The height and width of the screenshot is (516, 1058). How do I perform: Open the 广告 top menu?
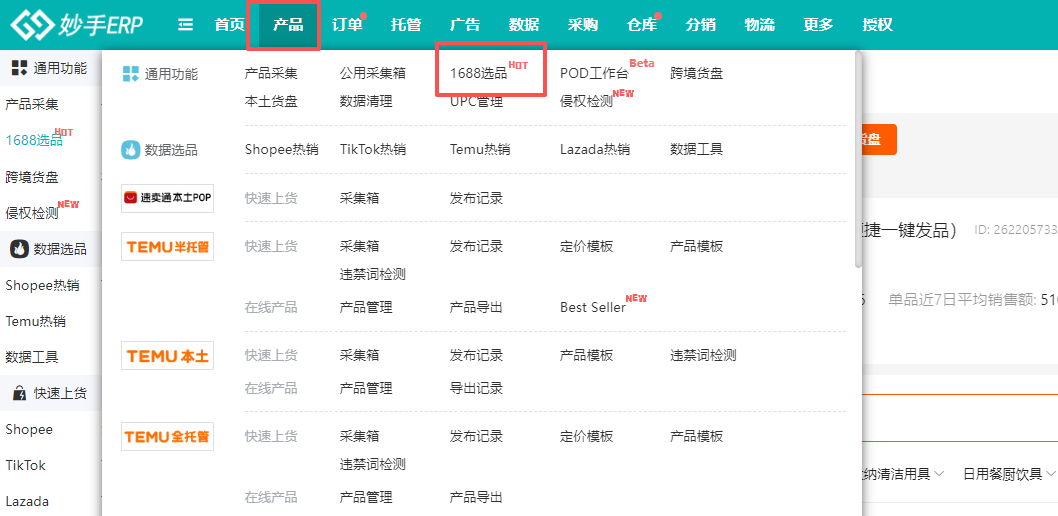pos(465,25)
